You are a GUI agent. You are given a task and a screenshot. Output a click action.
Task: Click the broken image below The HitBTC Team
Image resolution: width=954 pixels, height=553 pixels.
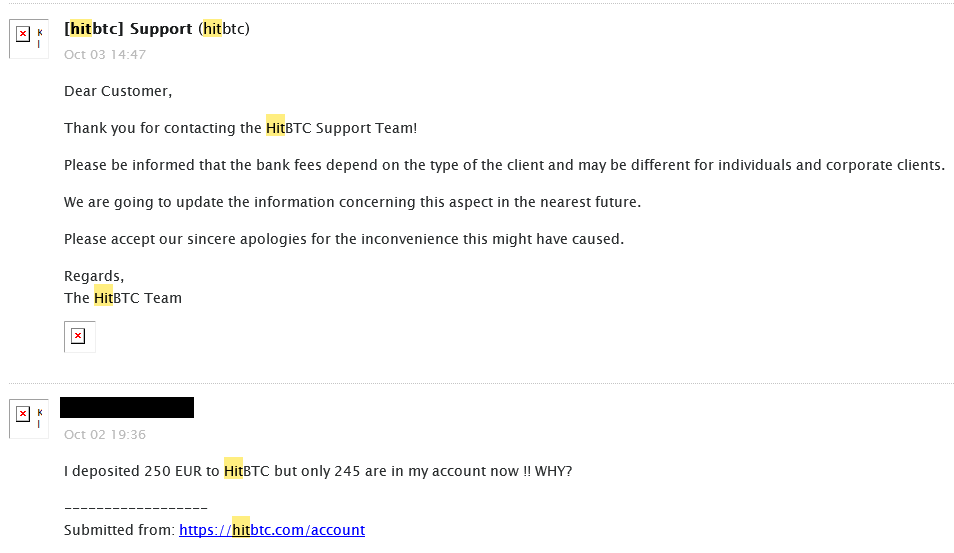[x=80, y=337]
